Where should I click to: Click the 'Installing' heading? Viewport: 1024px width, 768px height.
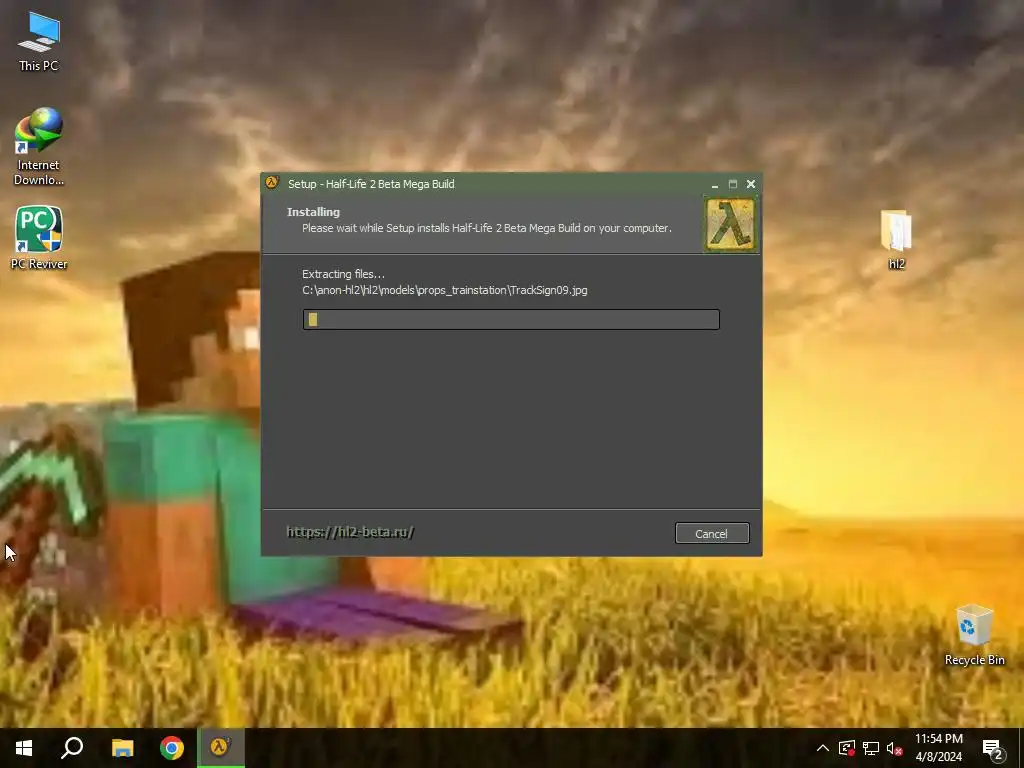313,212
